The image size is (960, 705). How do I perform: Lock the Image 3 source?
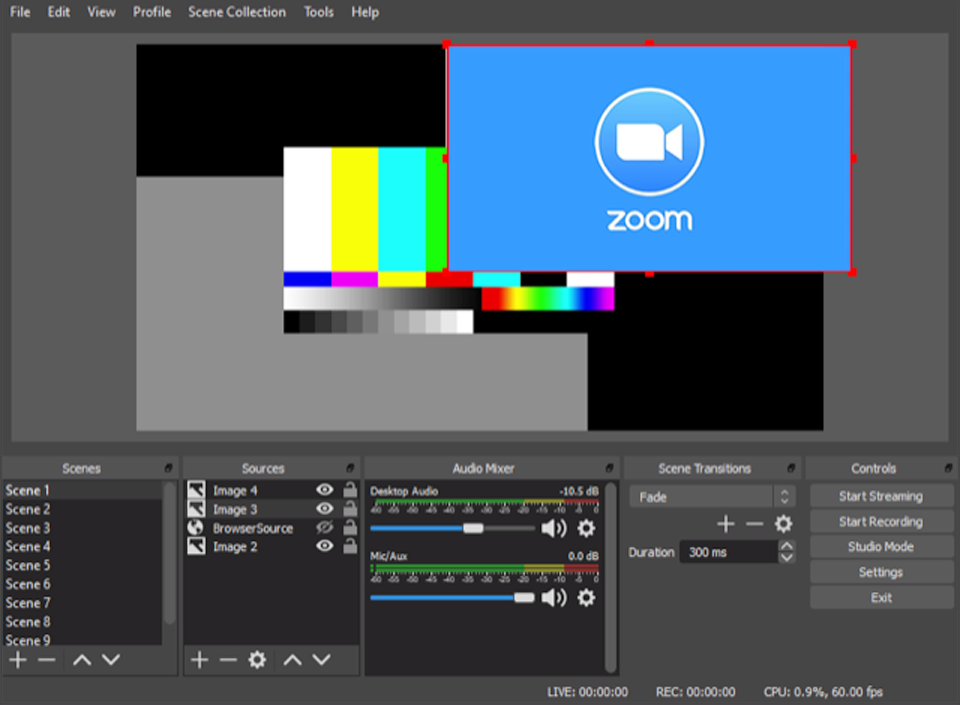(x=350, y=509)
